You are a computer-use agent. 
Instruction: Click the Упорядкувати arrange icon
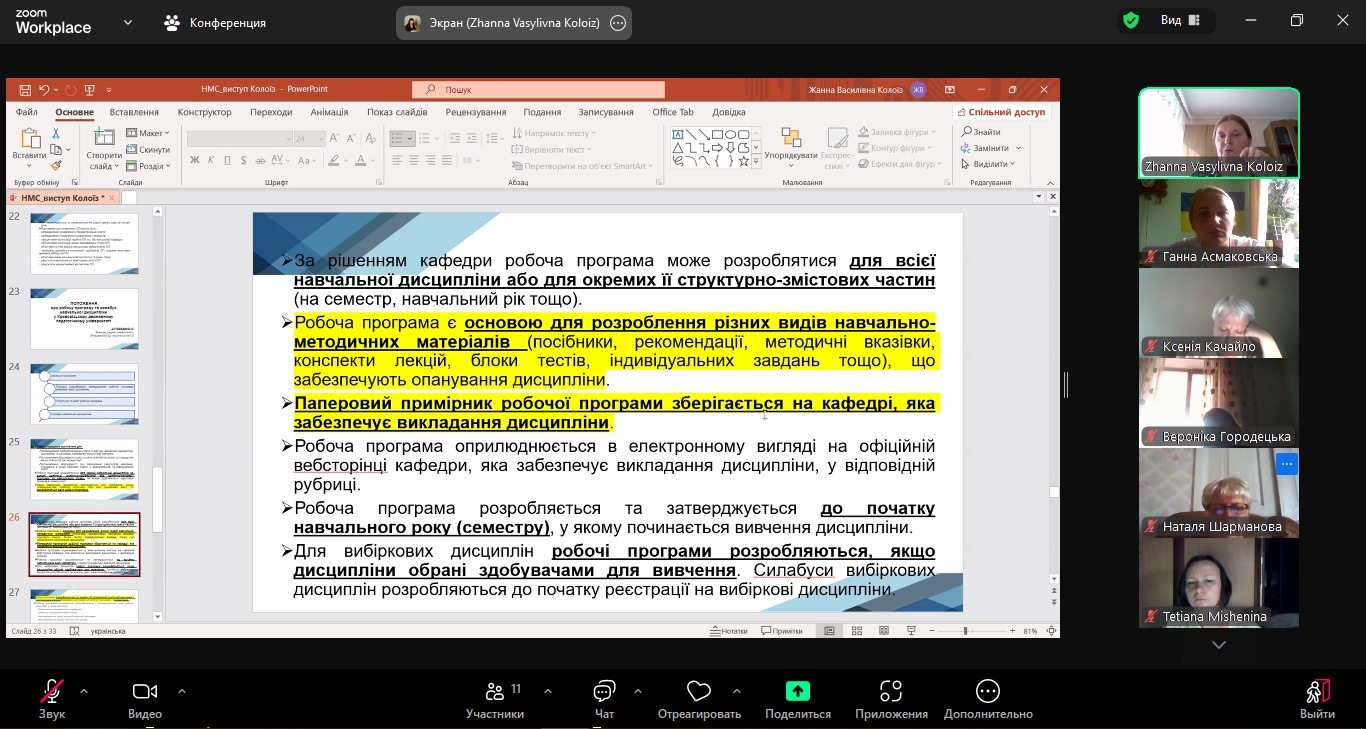point(791,139)
